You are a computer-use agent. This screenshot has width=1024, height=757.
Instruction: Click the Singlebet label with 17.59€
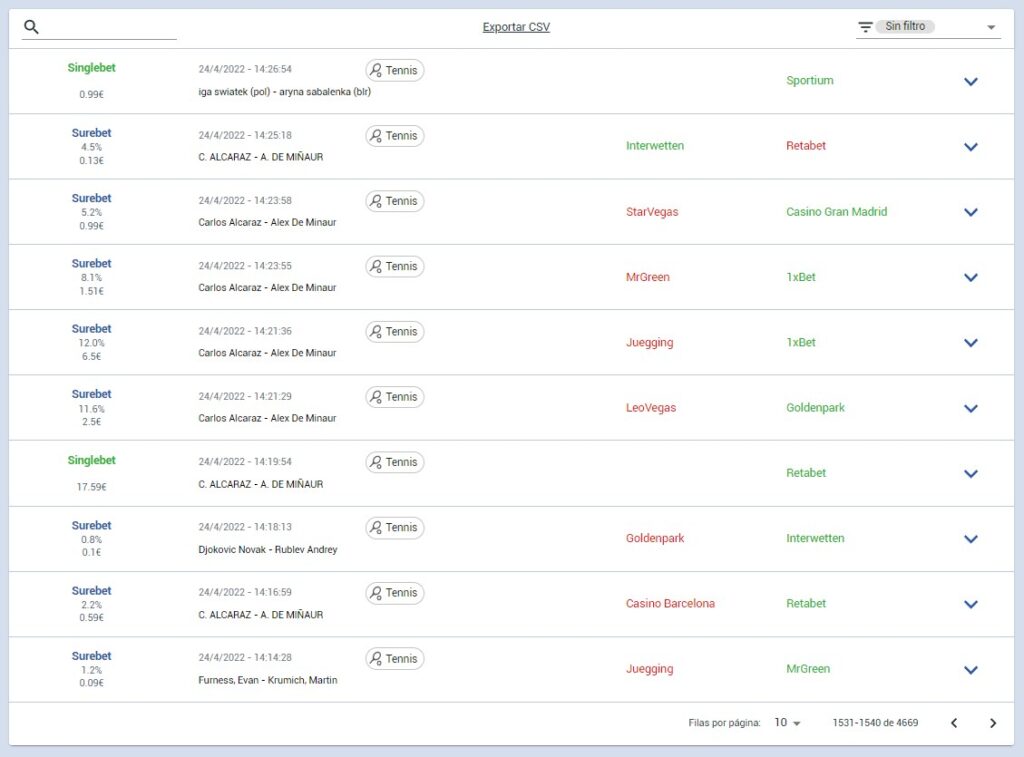tap(91, 460)
